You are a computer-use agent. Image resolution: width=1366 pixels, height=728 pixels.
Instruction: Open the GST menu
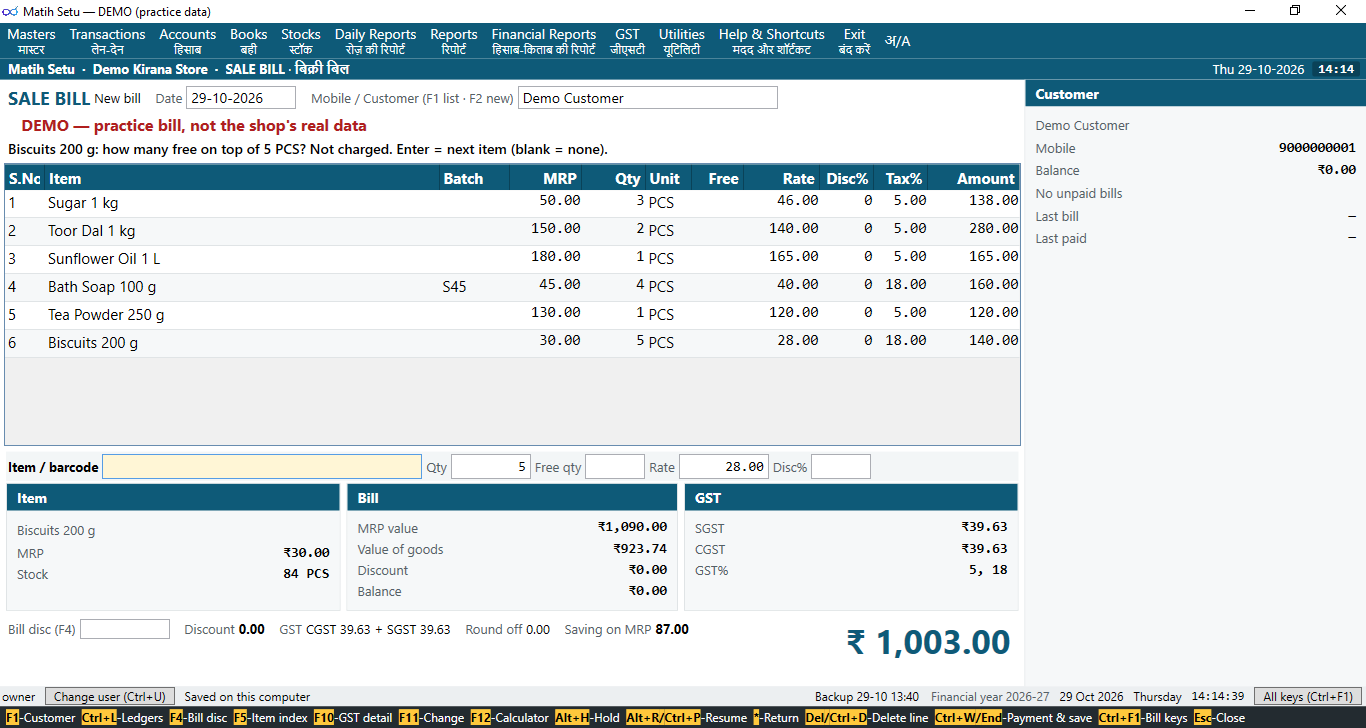[627, 41]
